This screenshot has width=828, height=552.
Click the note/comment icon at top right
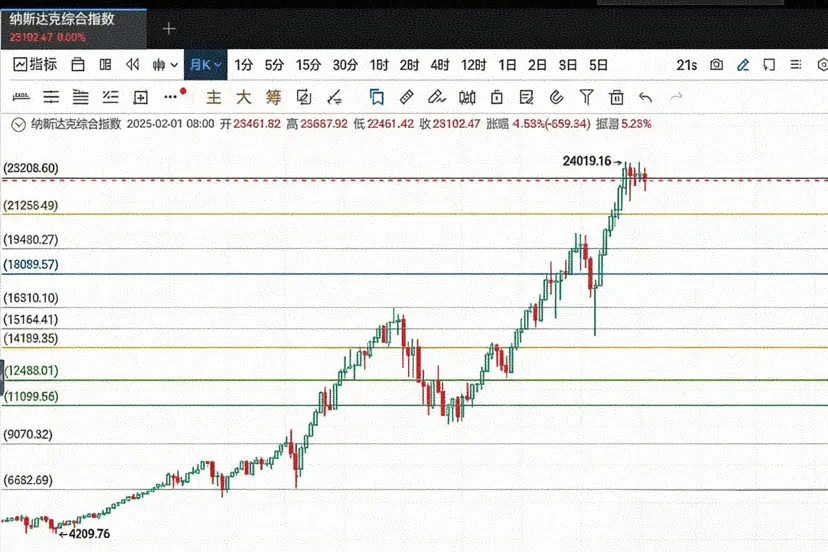click(769, 64)
